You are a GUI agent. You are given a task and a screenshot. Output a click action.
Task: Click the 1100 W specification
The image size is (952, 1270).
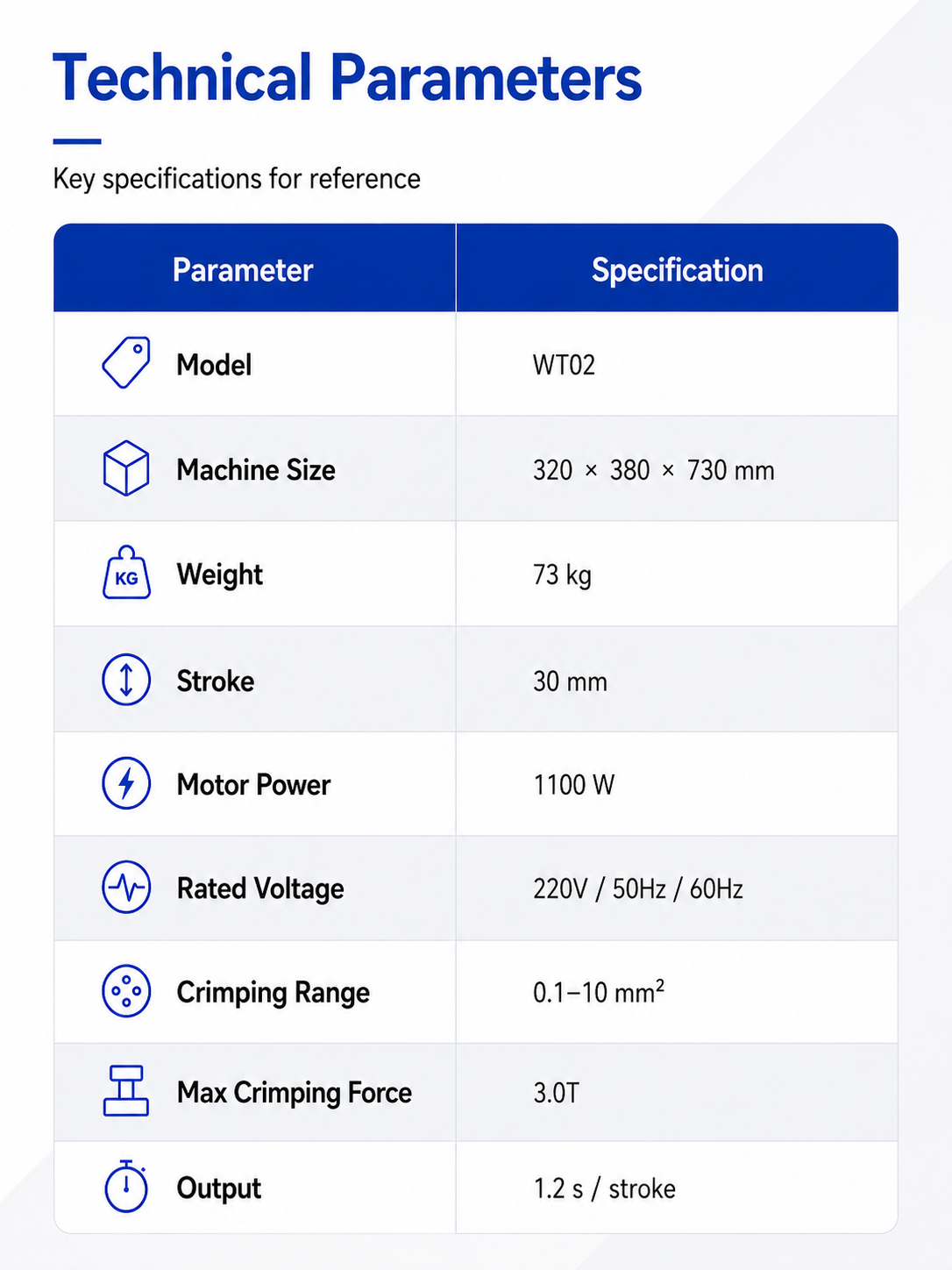tap(574, 784)
